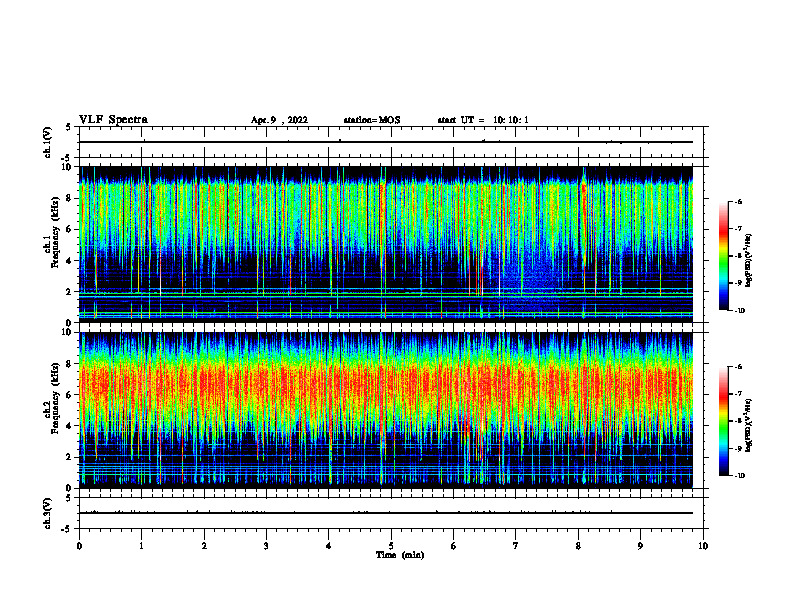This screenshot has height=612, width=792.
Task: Select the ch.1 color bar log(PSD) label
Action: click(x=748, y=261)
